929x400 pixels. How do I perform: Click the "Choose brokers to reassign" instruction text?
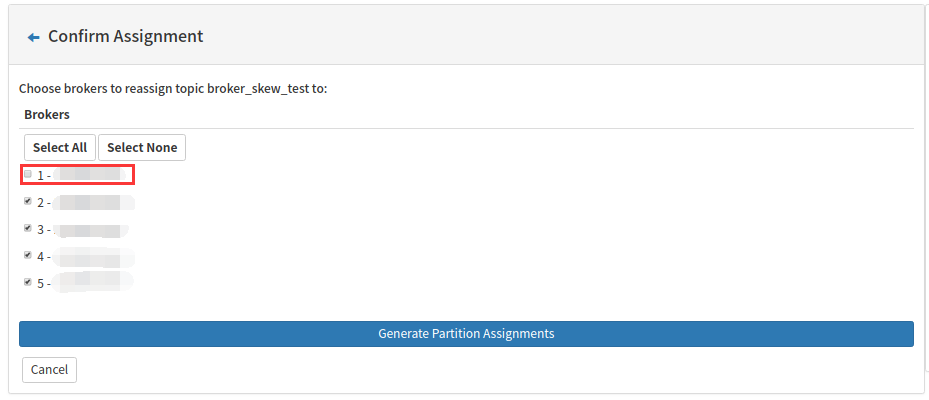[x=100, y=88]
